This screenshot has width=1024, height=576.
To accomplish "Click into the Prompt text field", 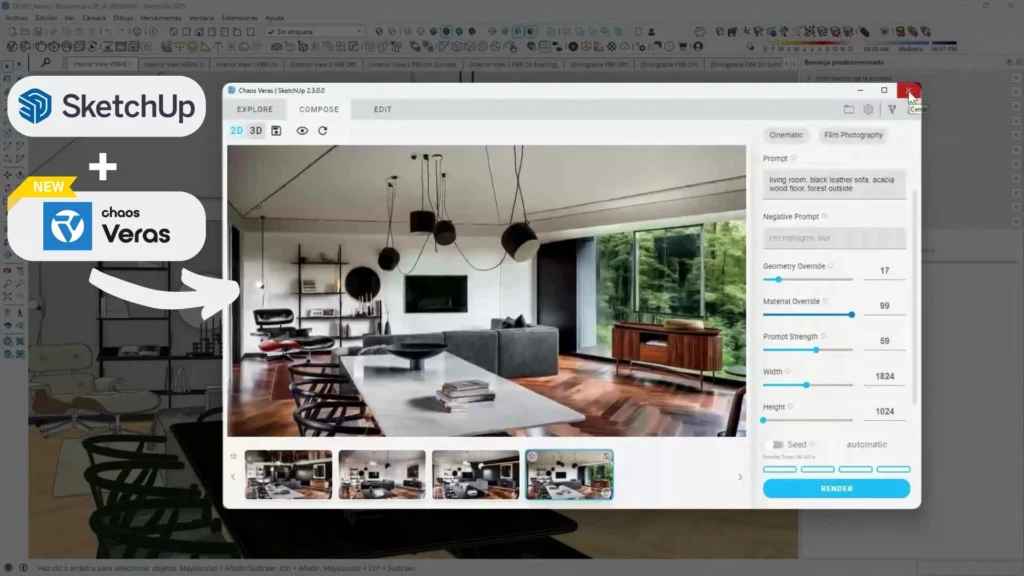I will 834,184.
